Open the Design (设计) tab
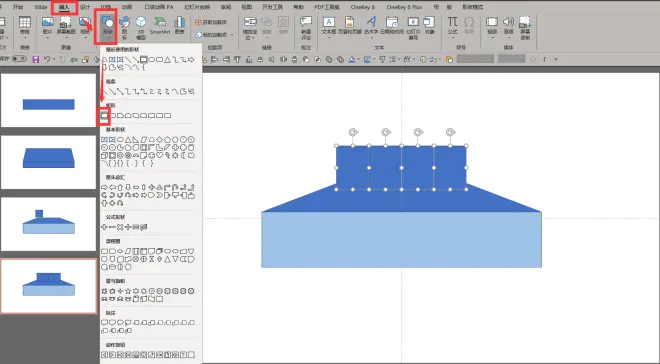Viewport: 660px width, 364px height. (85, 7)
